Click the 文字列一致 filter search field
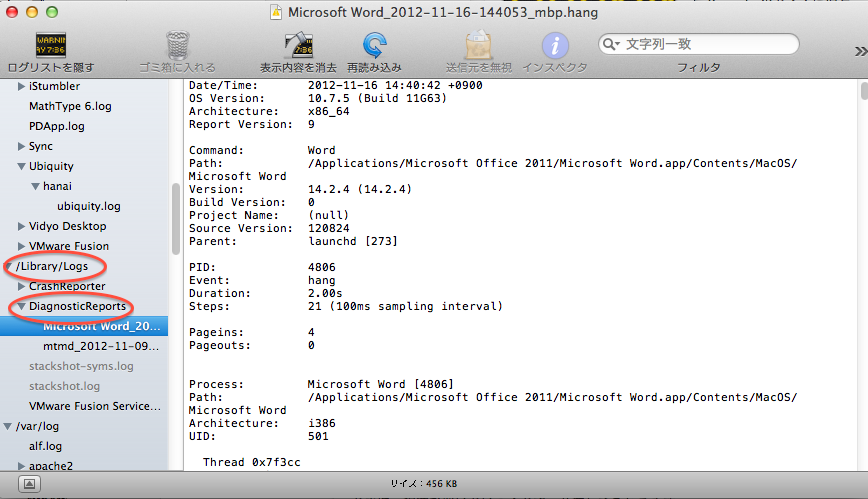This screenshot has width=868, height=499. (x=699, y=44)
